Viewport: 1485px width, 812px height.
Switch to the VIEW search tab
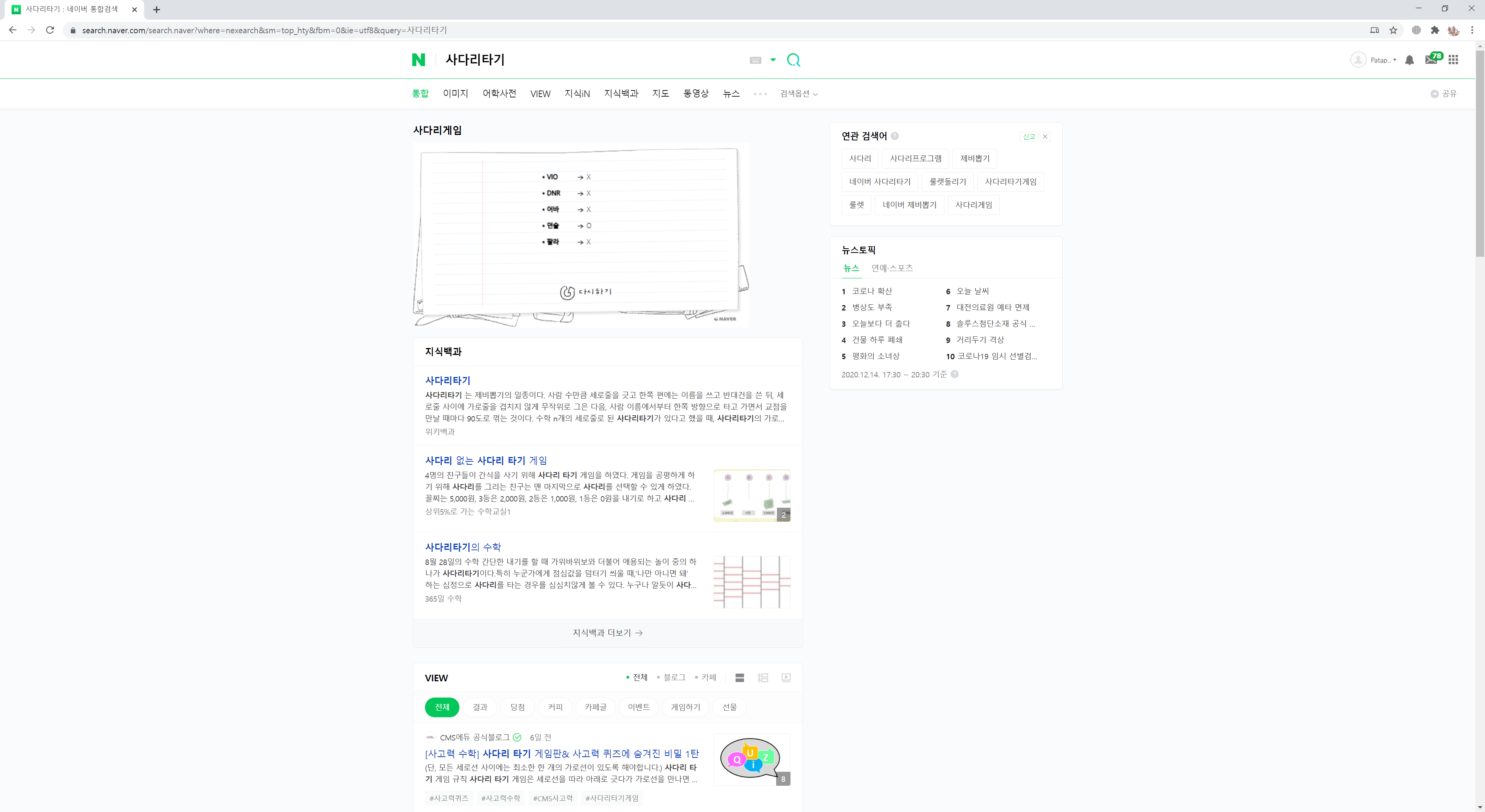point(540,93)
